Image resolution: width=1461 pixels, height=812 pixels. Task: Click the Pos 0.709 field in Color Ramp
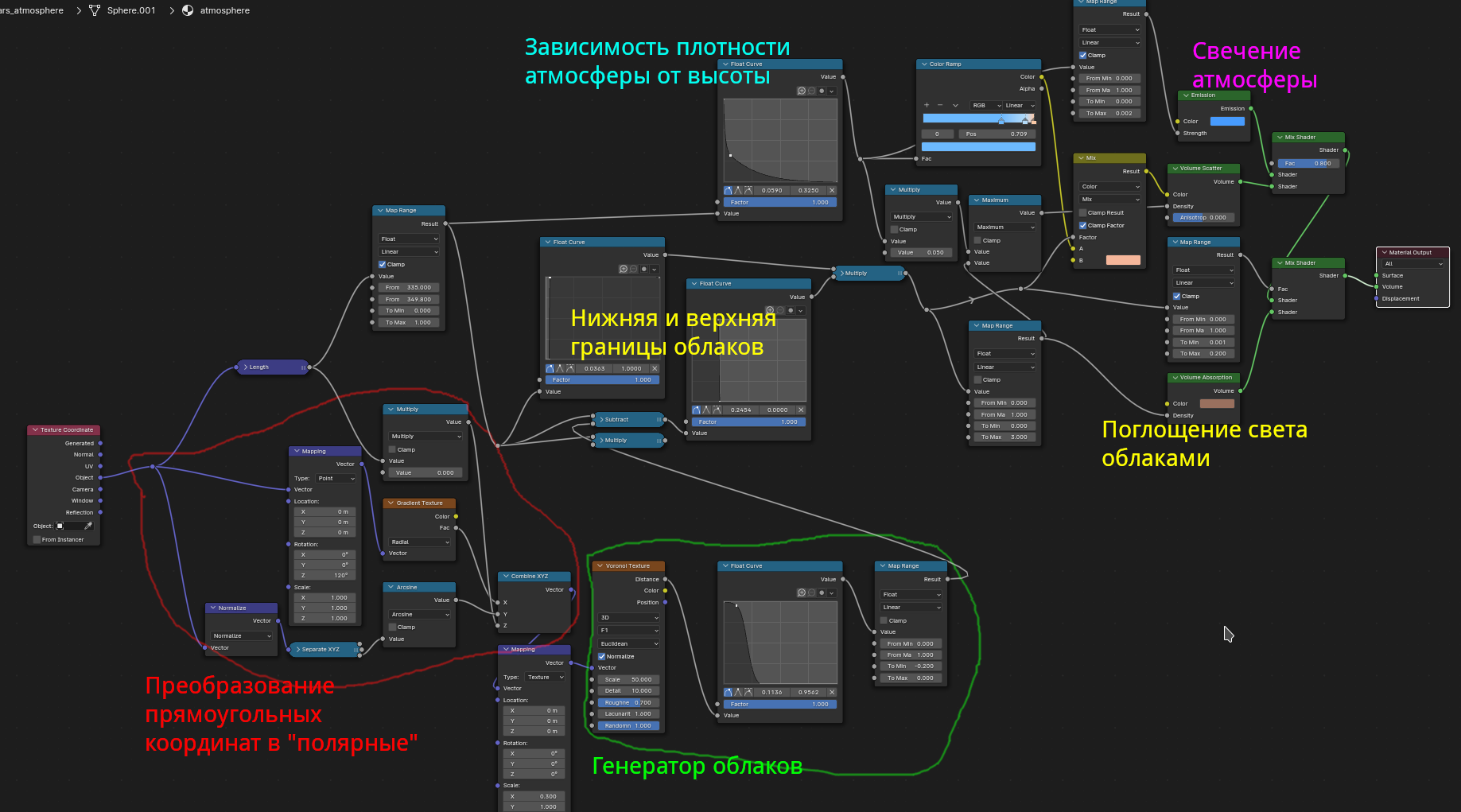click(997, 134)
